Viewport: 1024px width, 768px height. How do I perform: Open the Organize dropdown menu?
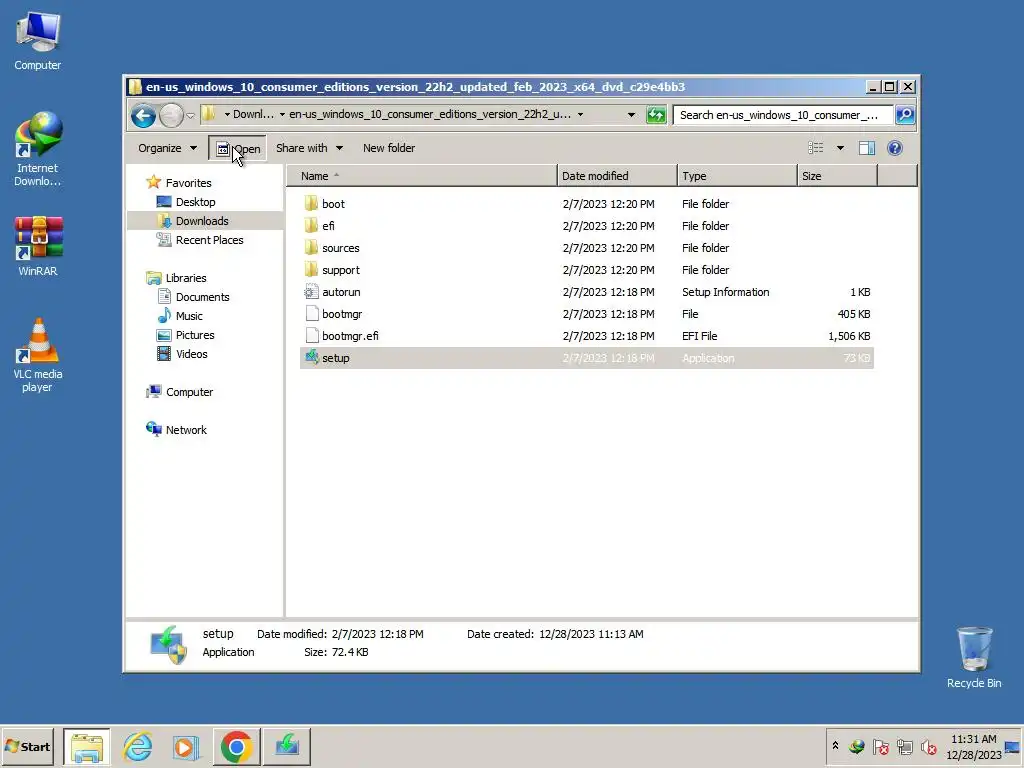pos(167,148)
